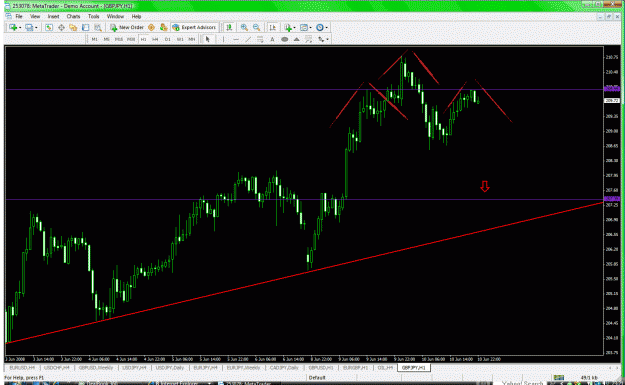This screenshot has width=625, height=385.
Task: Click the clock Periods icon
Action: coord(320,28)
